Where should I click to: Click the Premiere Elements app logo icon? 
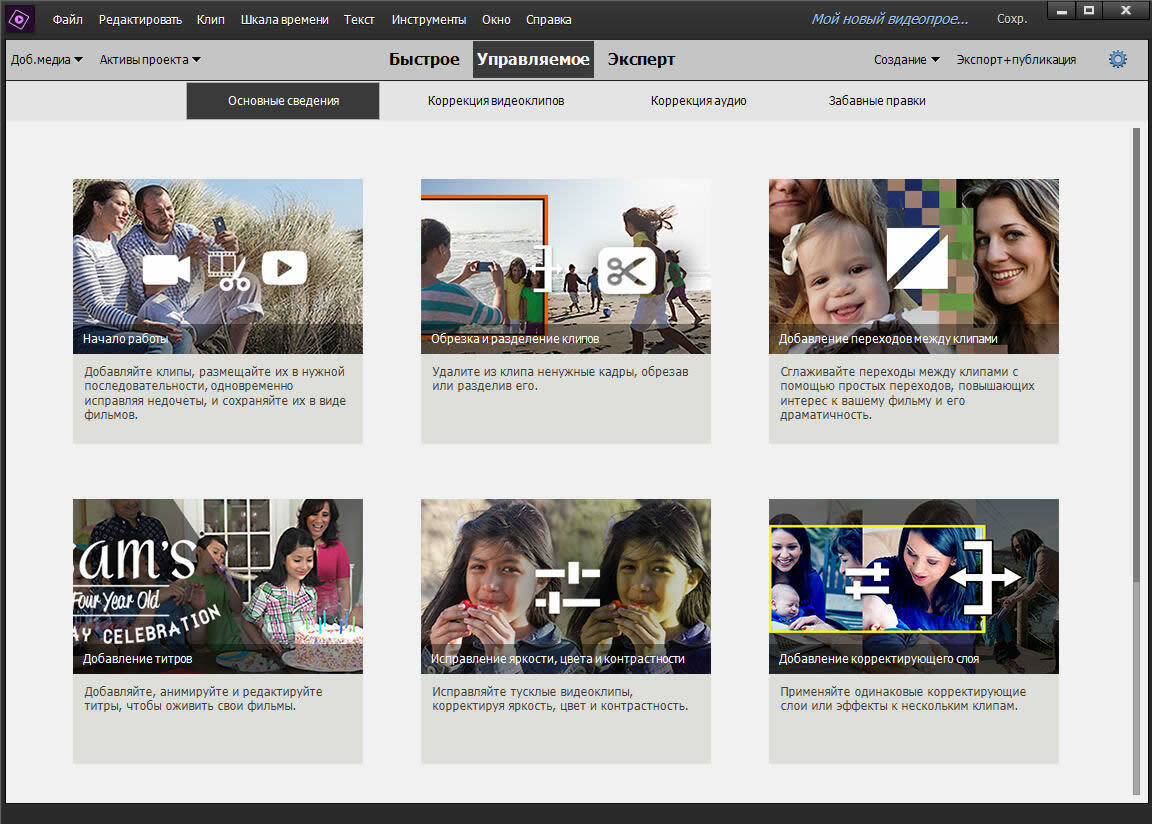click(20, 19)
